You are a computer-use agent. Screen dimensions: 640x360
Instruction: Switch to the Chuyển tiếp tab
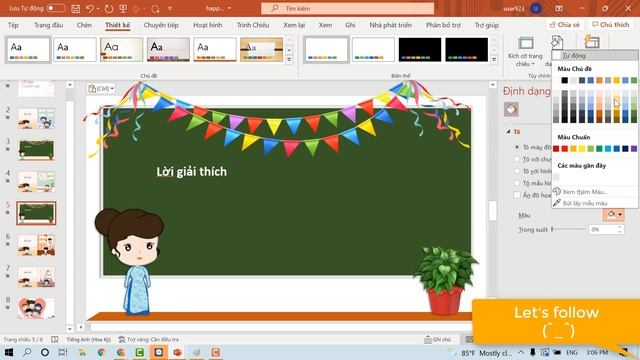click(161, 25)
